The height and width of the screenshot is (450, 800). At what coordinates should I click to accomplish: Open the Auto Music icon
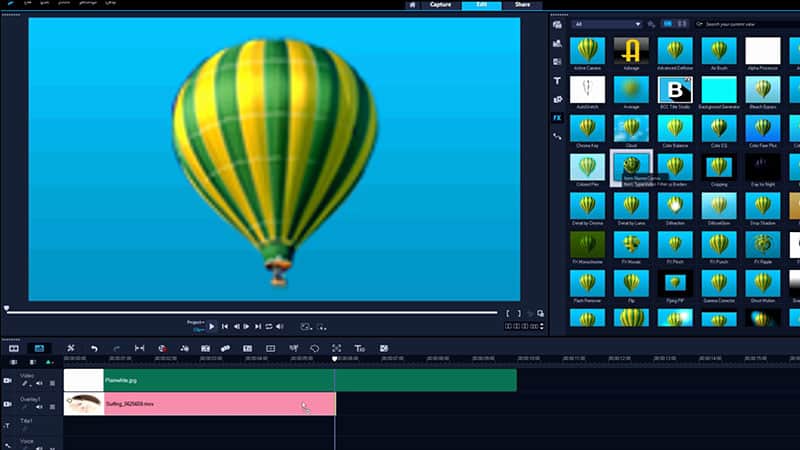click(205, 348)
